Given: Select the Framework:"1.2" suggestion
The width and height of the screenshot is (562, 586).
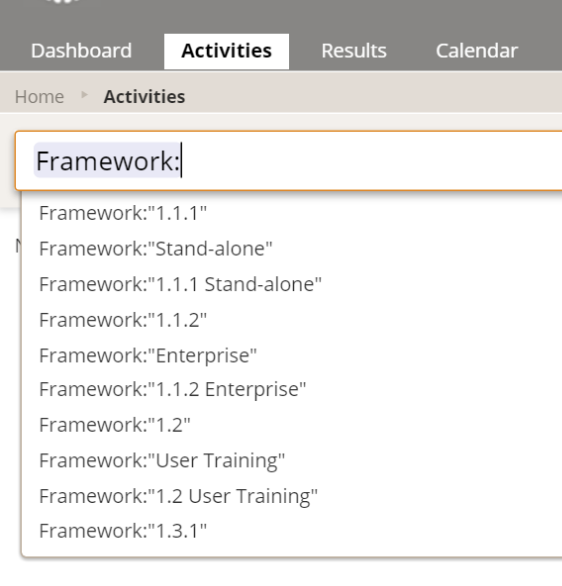Looking at the screenshot, I should (291, 425).
